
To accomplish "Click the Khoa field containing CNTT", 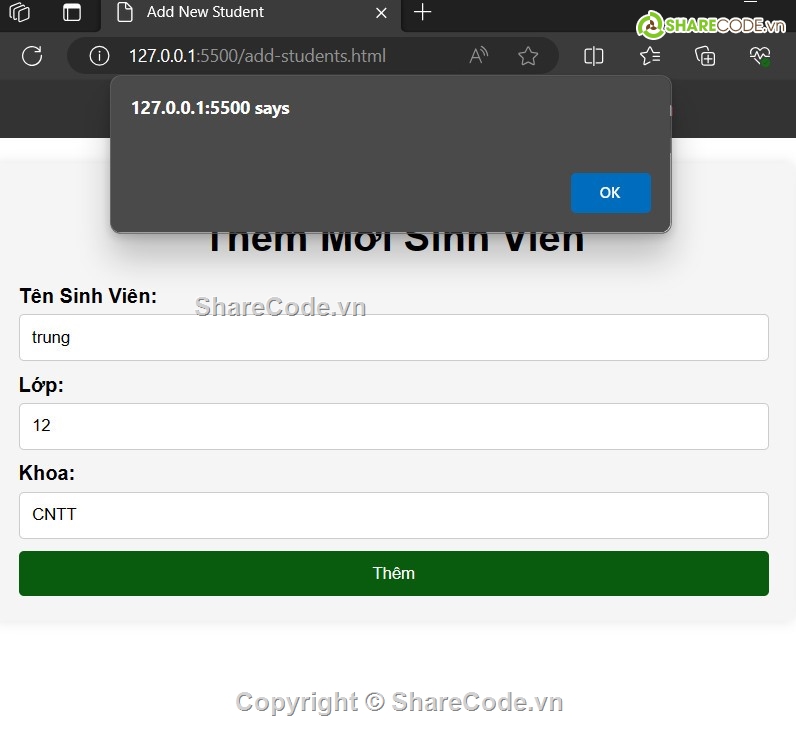I will point(393,515).
